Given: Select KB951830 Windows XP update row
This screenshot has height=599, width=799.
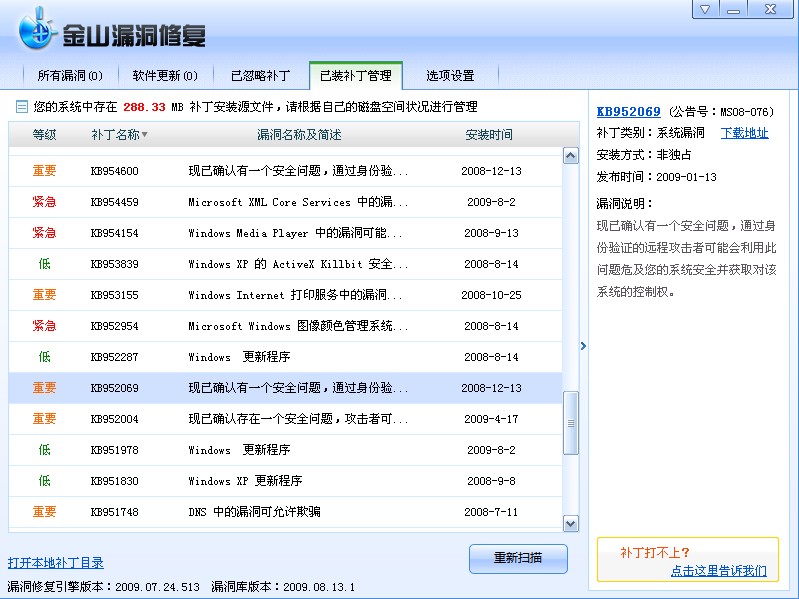Looking at the screenshot, I should coord(285,481).
